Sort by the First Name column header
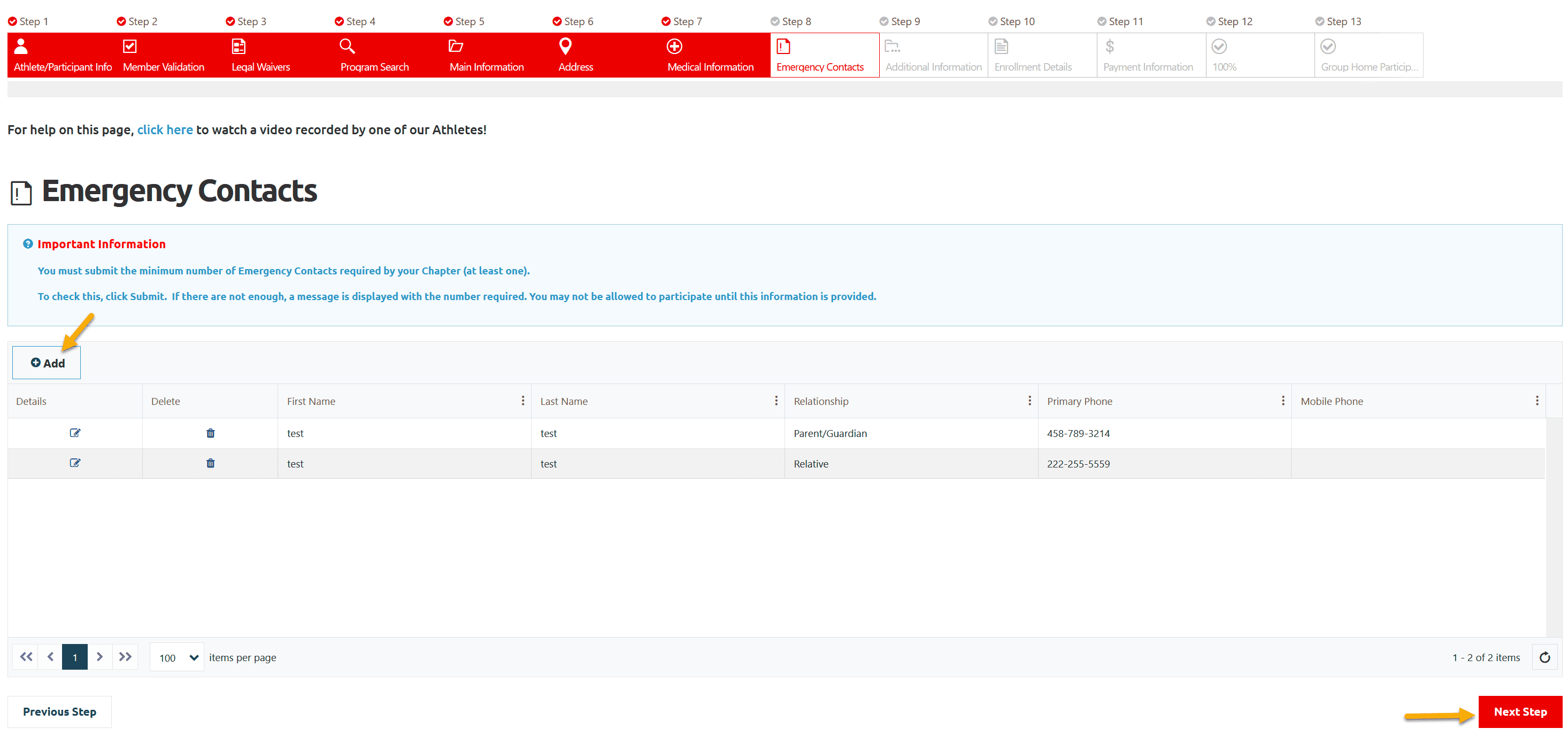Image resolution: width=1568 pixels, height=736 pixels. (x=311, y=401)
